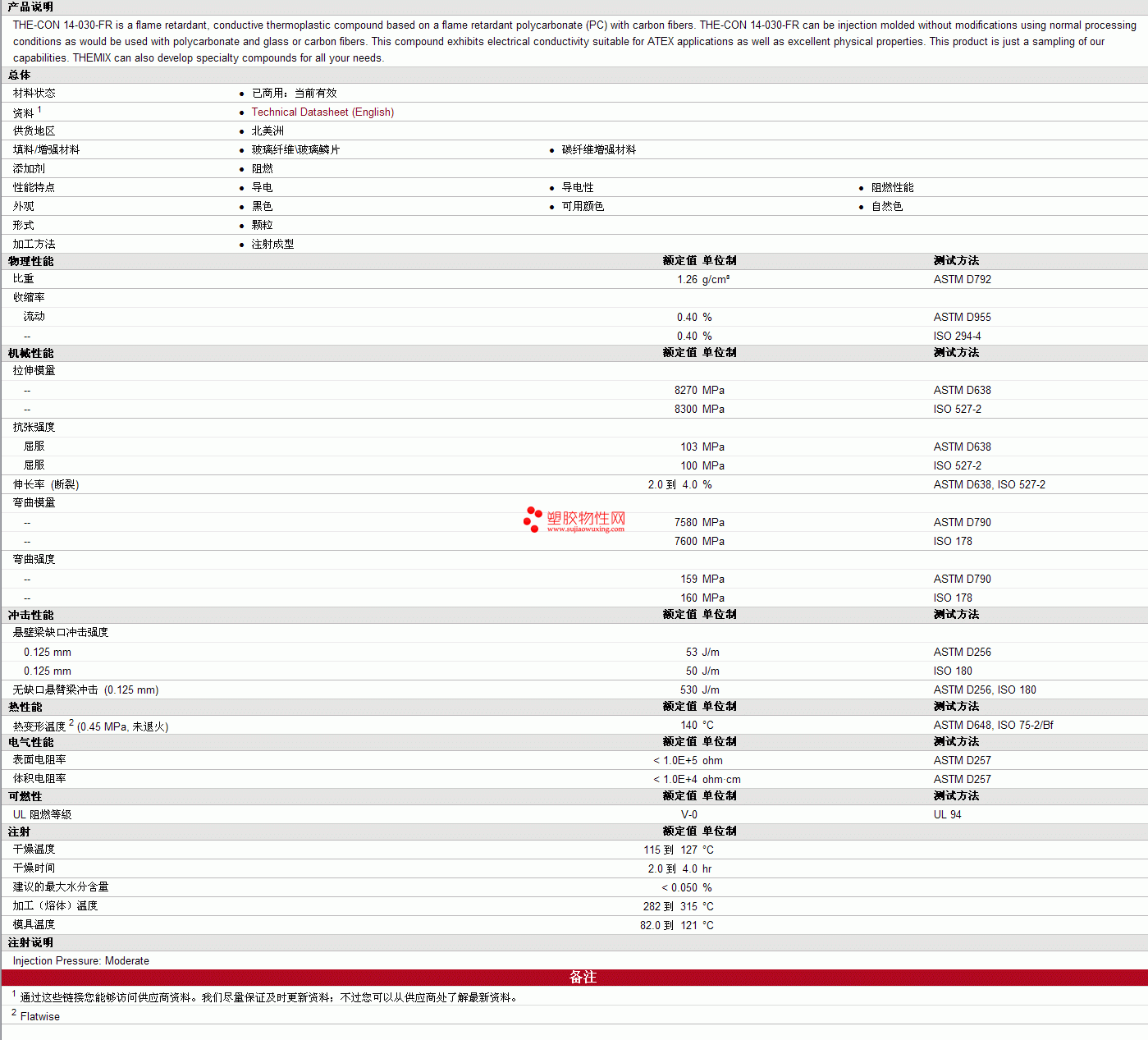Image resolution: width=1148 pixels, height=1040 pixels.
Task: Click the UL 阻燃等级 value V-0
Action: [689, 815]
